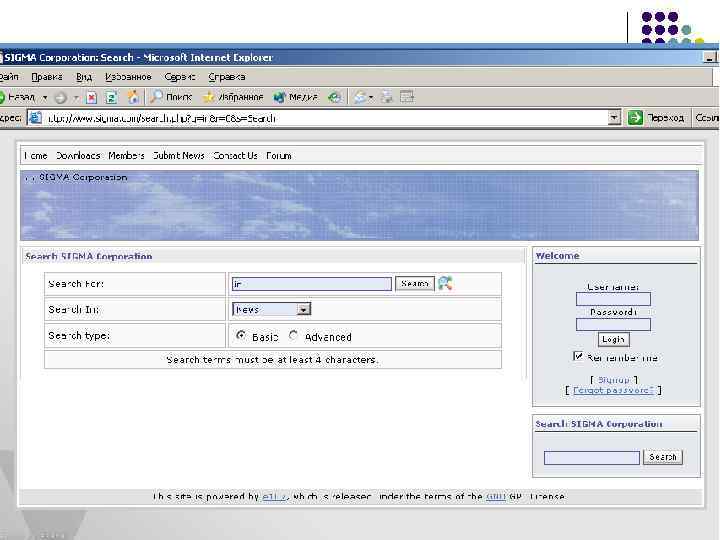
Task: Follow the e107 link in footer
Action: (x=275, y=496)
